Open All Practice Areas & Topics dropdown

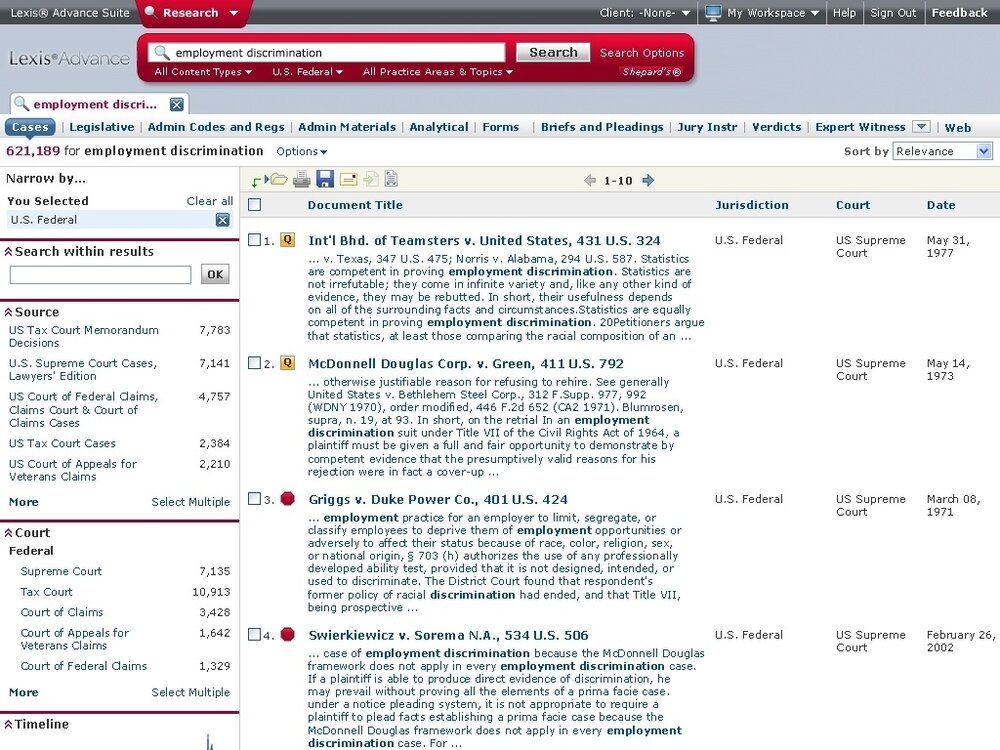(438, 72)
